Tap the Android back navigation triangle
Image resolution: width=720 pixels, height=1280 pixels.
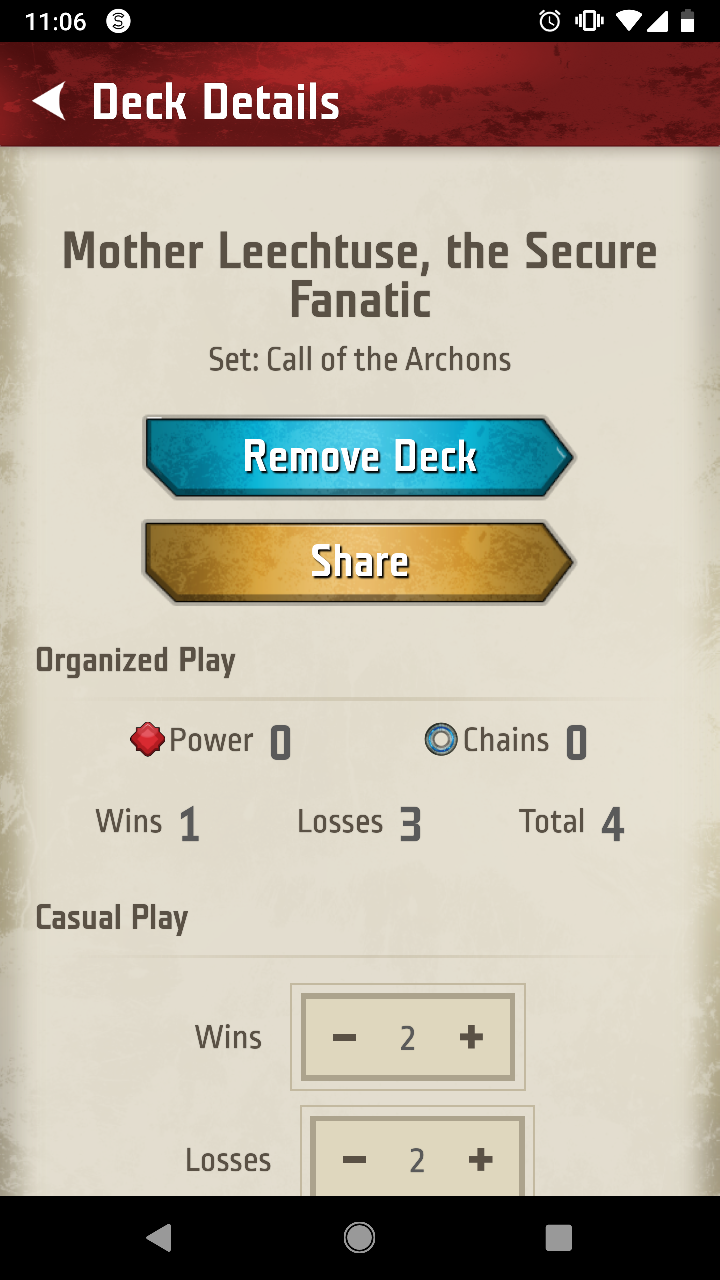(158, 1238)
